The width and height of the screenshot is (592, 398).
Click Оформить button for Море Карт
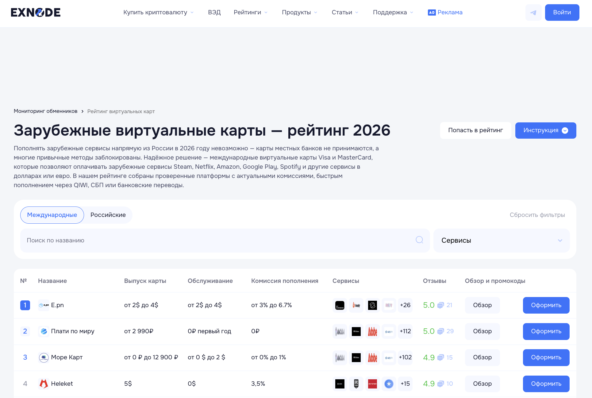click(546, 358)
